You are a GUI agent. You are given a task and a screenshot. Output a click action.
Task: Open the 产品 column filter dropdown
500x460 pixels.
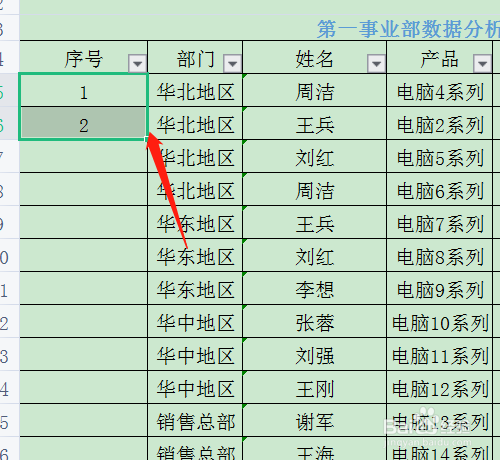point(482,63)
